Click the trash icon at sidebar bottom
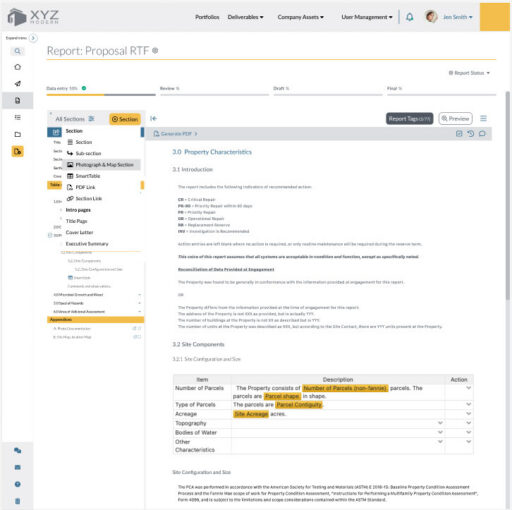Viewport: 512px width, 510px height. pyautogui.click(x=17, y=501)
